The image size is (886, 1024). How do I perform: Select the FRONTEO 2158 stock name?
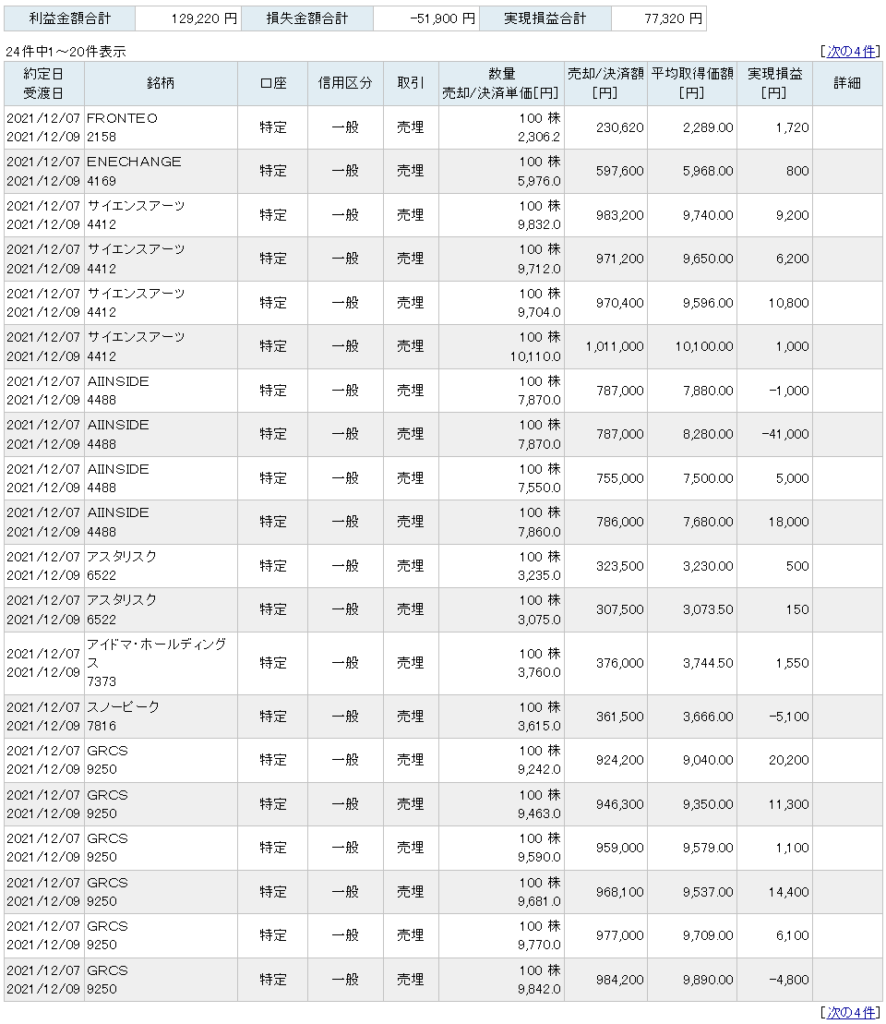click(122, 127)
